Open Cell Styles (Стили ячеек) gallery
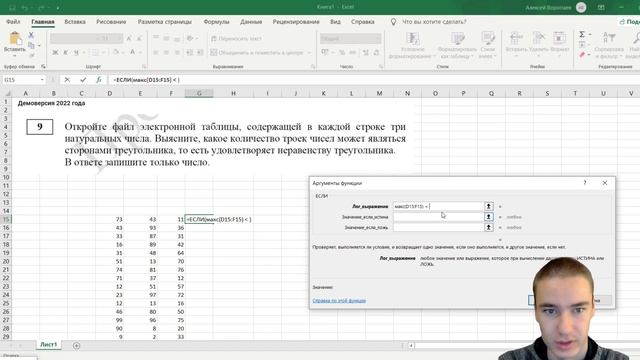The width and height of the screenshot is (640, 360). coord(487,45)
